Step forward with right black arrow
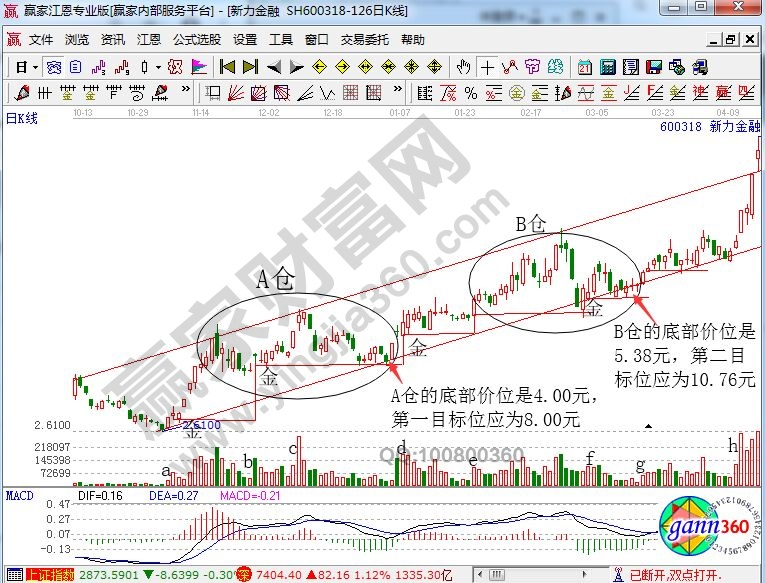The height and width of the screenshot is (583, 765). tap(297, 67)
